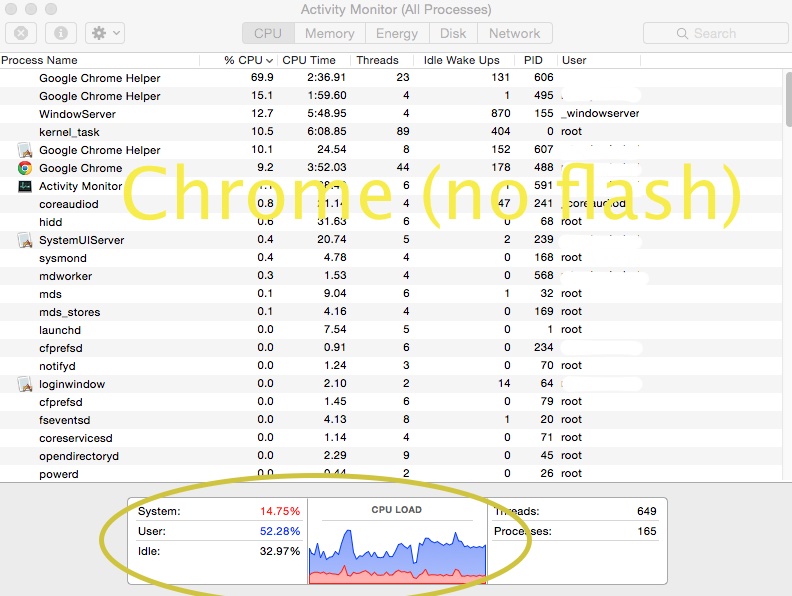Click the CPU LOAD graph
The image size is (792, 596).
[397, 556]
